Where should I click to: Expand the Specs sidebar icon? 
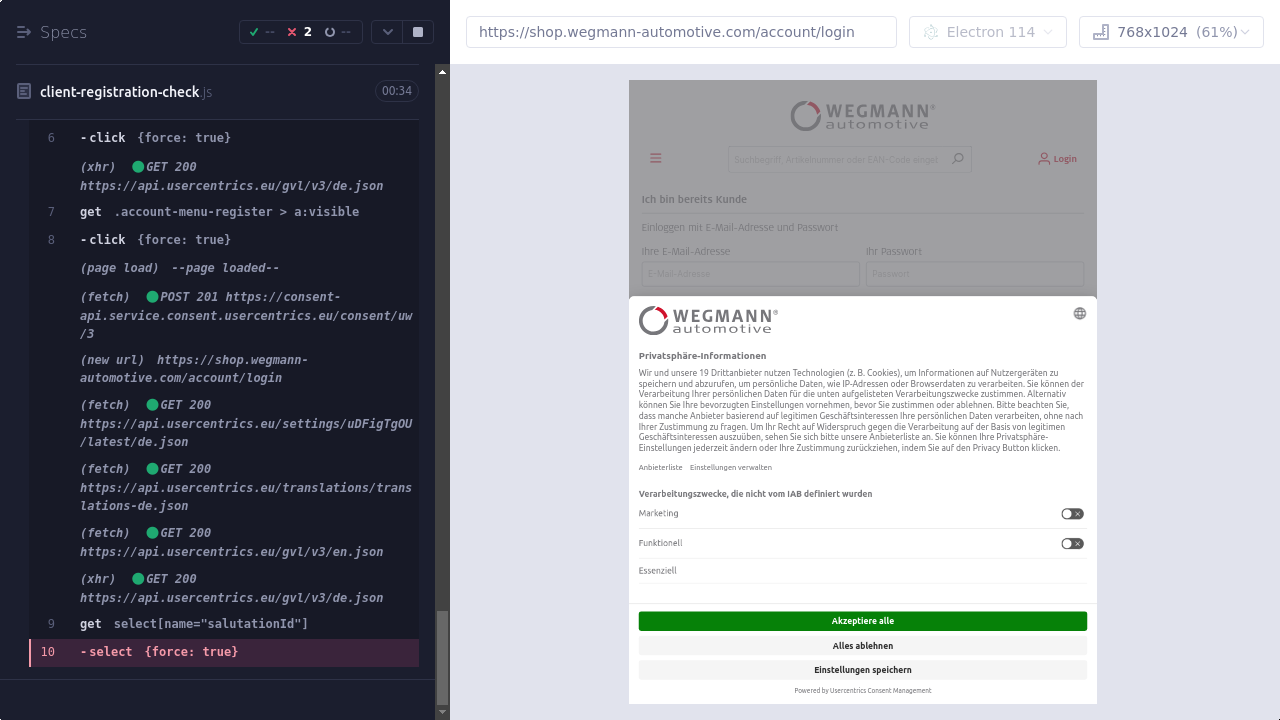click(x=24, y=32)
